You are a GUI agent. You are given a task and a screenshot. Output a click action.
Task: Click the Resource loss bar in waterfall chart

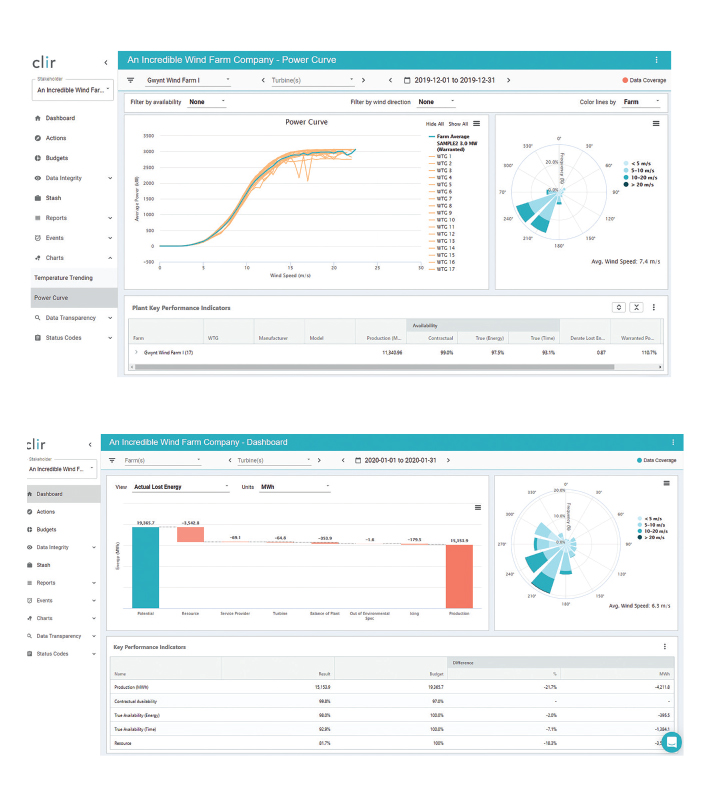pyautogui.click(x=190, y=534)
